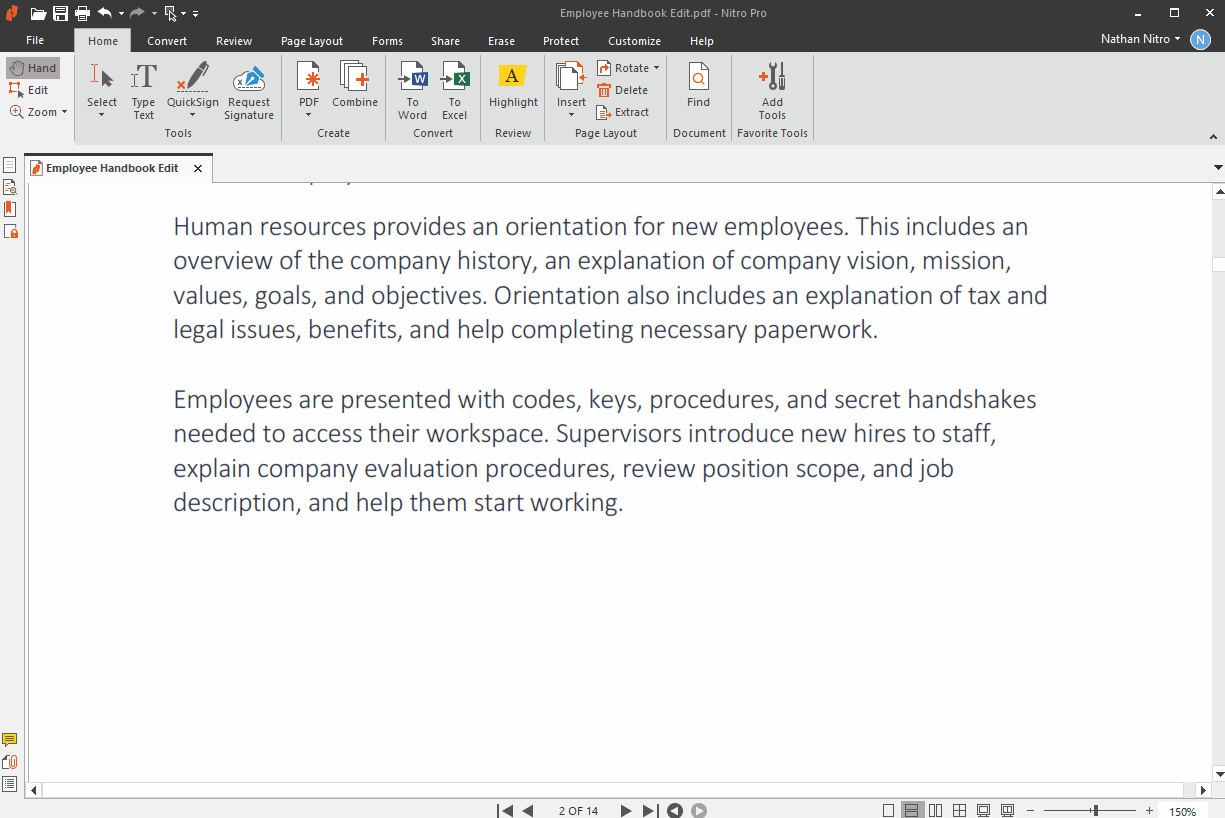Select the Hand tool

point(33,67)
